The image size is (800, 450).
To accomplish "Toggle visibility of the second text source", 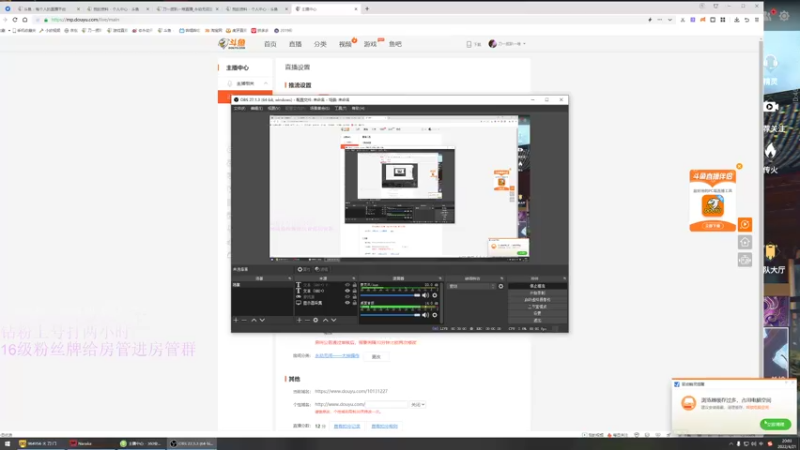I will [347, 291].
